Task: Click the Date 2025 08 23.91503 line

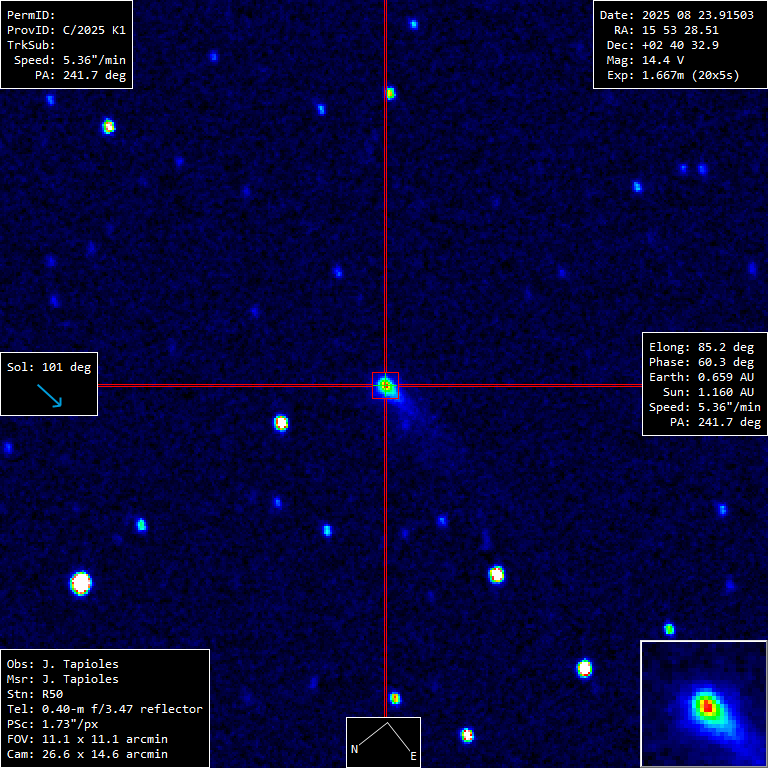Action: pos(676,15)
